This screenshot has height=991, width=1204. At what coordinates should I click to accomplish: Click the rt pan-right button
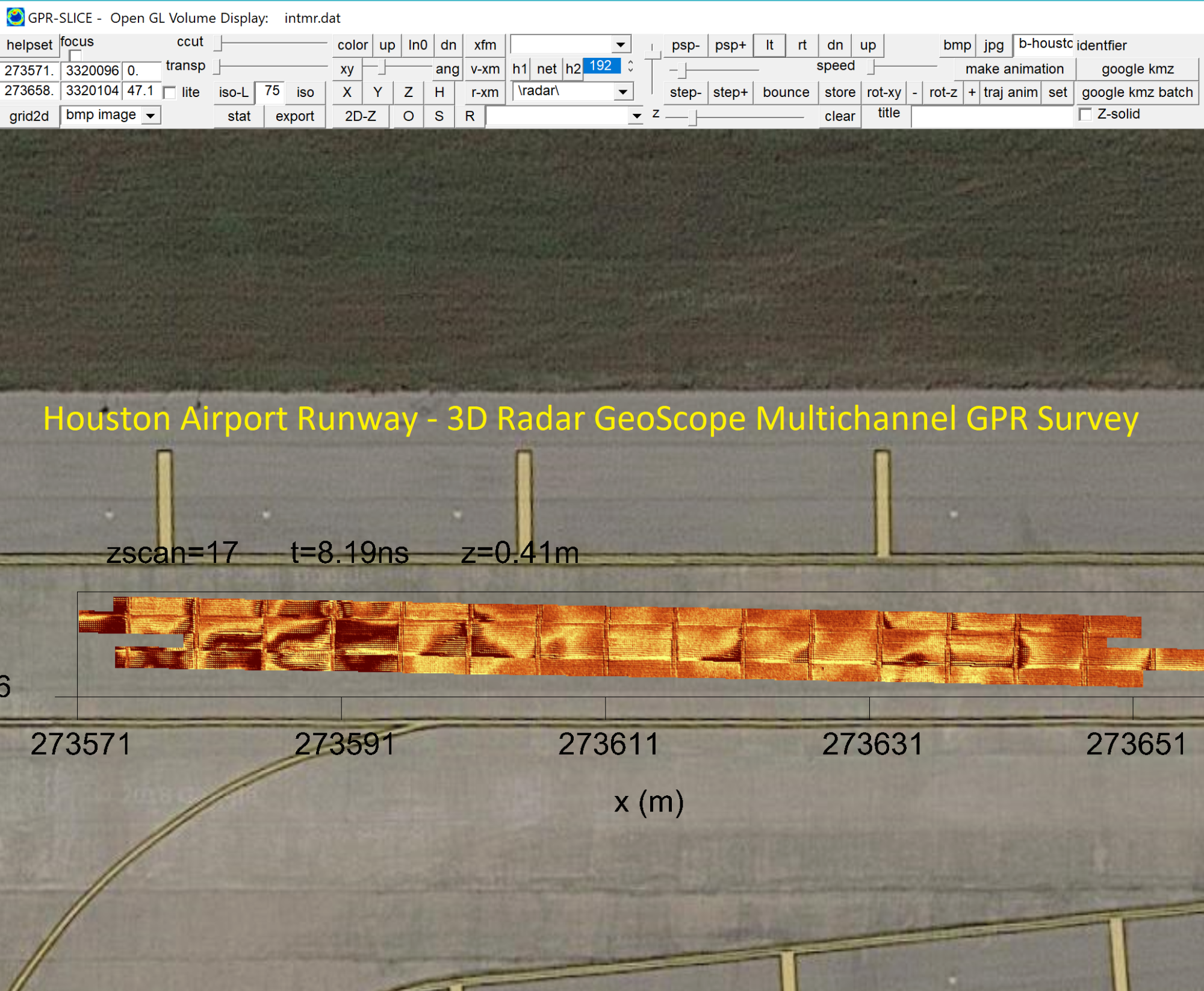click(x=802, y=45)
